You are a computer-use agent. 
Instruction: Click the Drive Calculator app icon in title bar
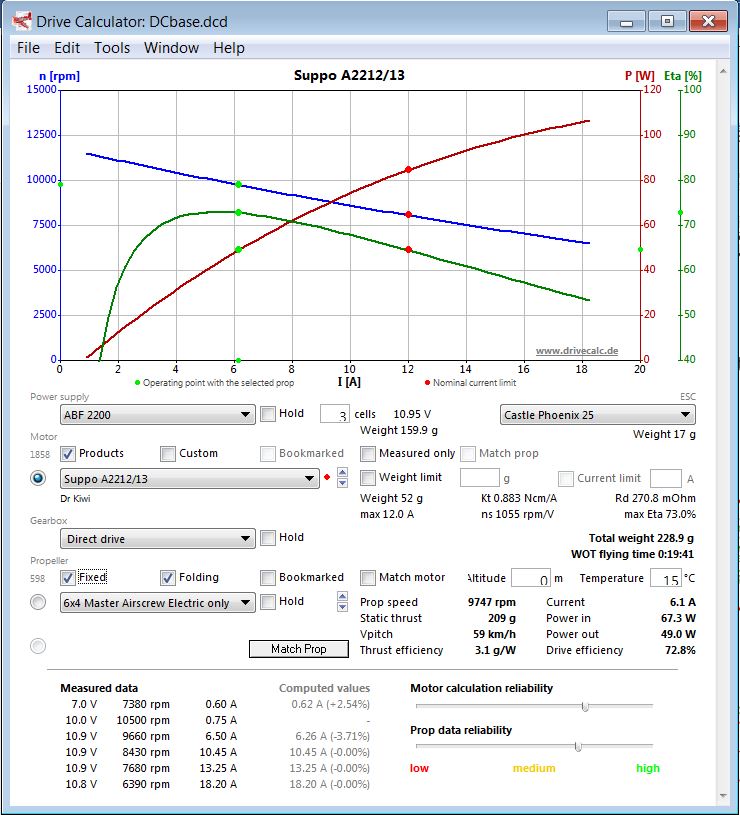tap(21, 20)
